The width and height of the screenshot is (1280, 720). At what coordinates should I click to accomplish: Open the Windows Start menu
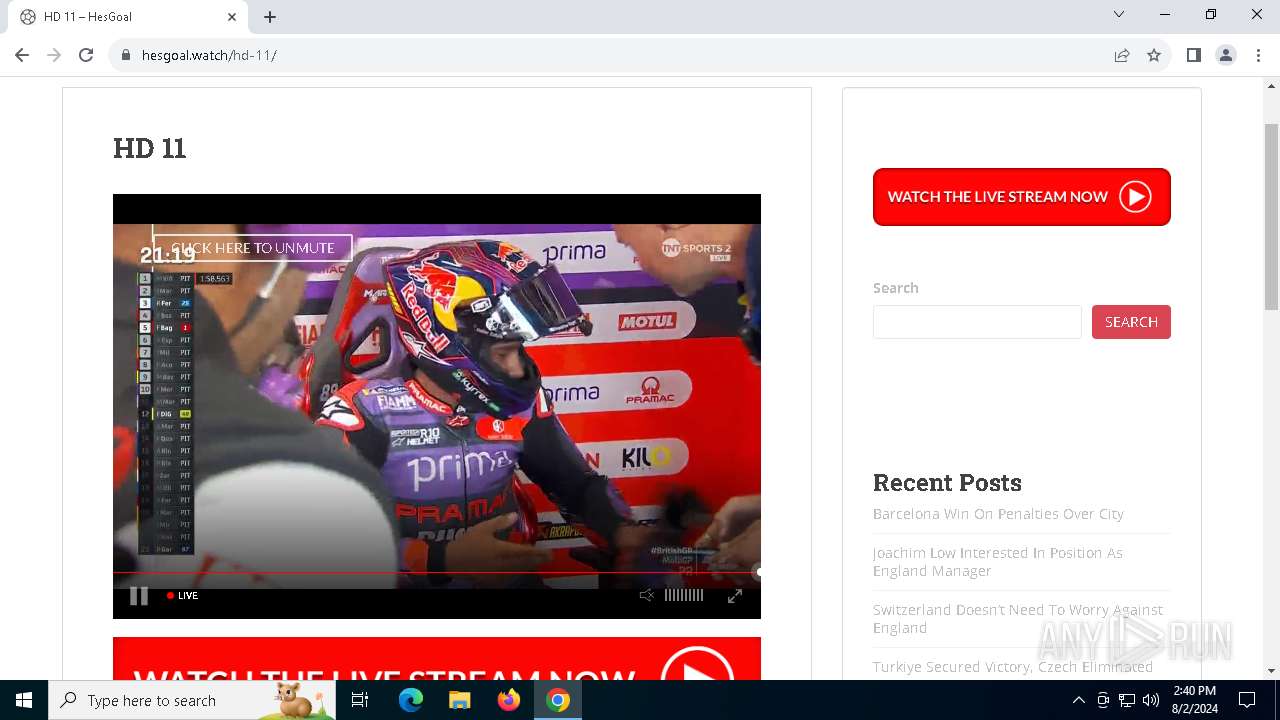coord(24,700)
